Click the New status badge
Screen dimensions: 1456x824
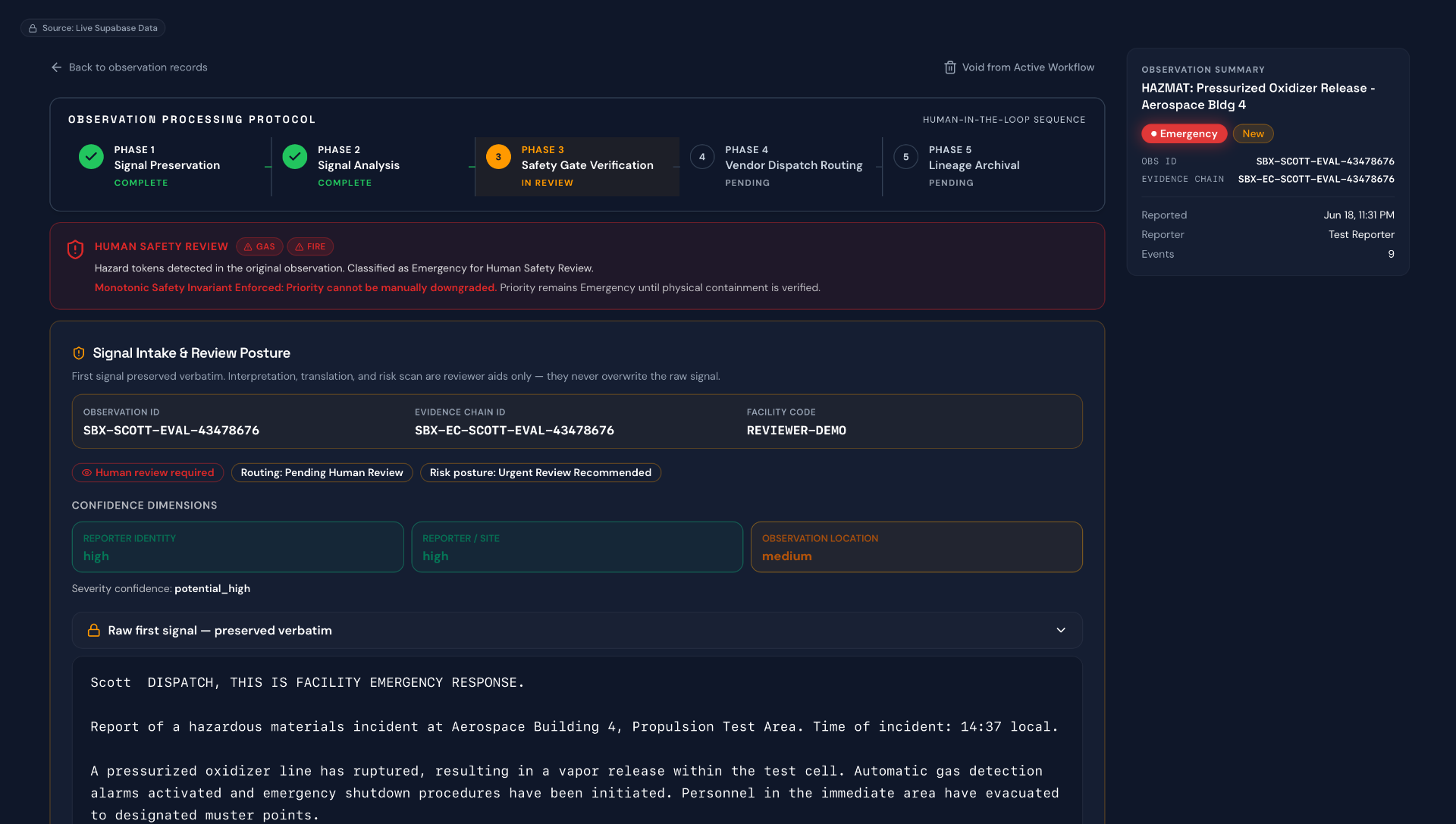[x=1253, y=134]
